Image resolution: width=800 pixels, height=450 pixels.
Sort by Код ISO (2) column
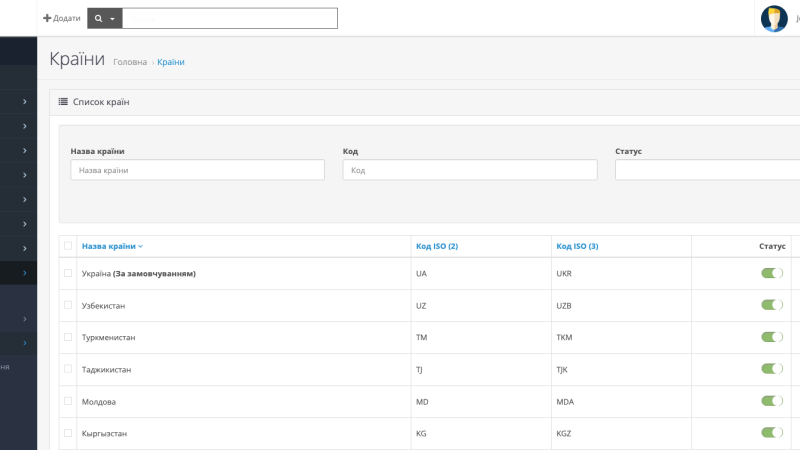[437, 246]
